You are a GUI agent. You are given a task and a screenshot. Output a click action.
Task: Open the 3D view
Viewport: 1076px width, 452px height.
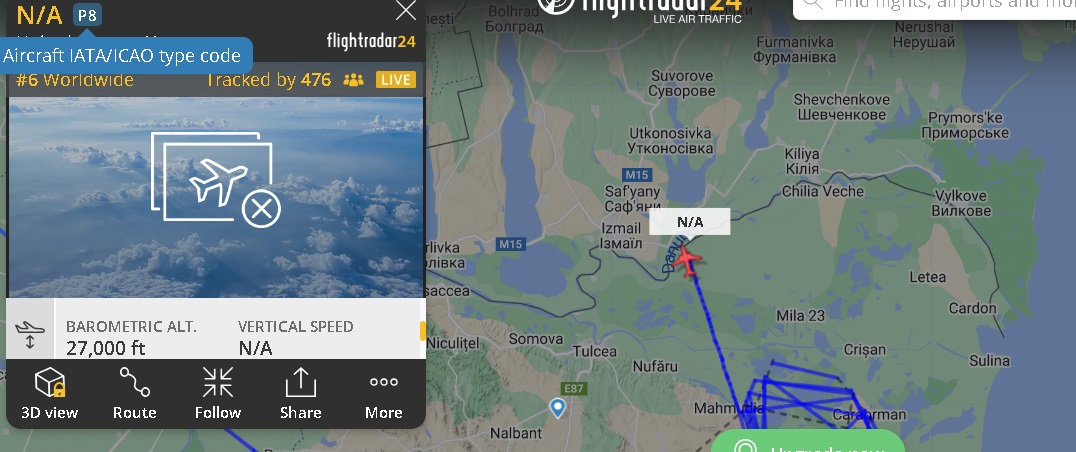(x=49, y=394)
